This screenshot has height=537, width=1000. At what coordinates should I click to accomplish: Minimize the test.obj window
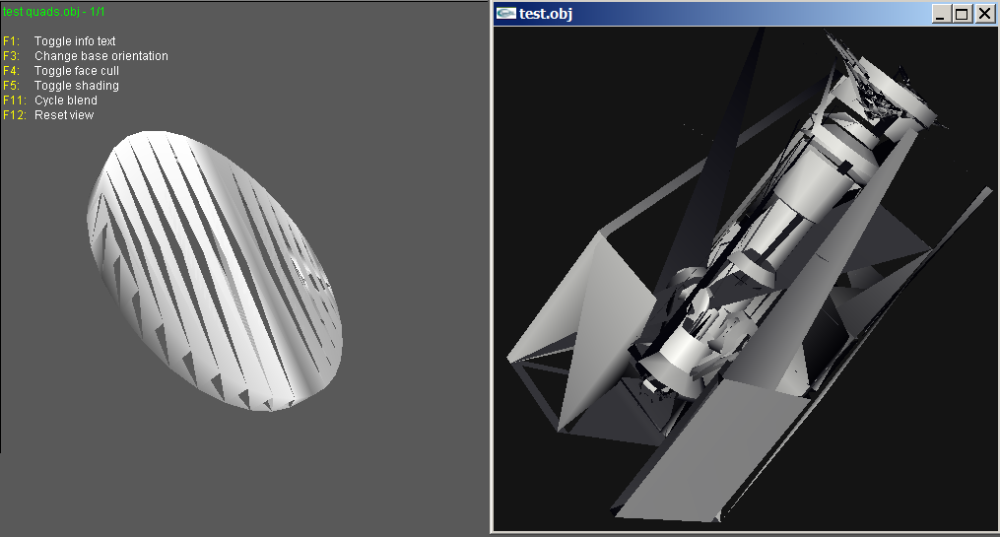[942, 14]
